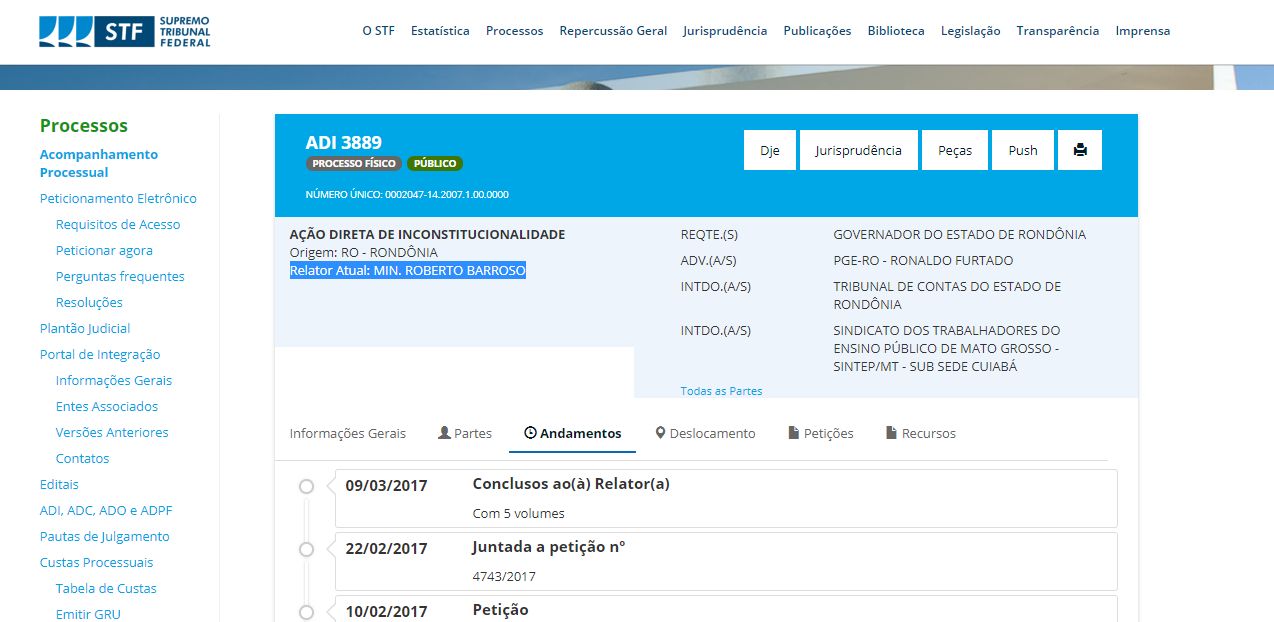1274x622 pixels.
Task: Click PGE-RO - RONALDO FURTADO text
Action: (x=923, y=260)
